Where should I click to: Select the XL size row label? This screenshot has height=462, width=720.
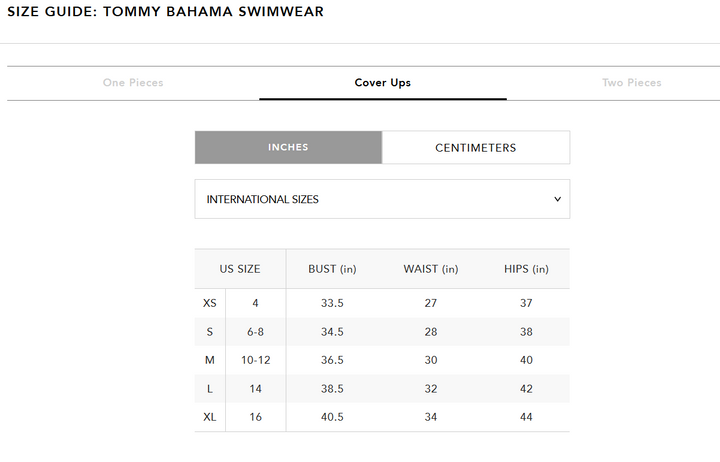point(209,417)
